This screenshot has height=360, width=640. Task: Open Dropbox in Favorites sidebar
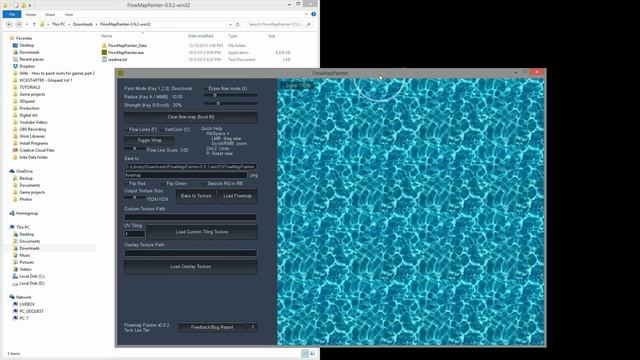point(27,66)
